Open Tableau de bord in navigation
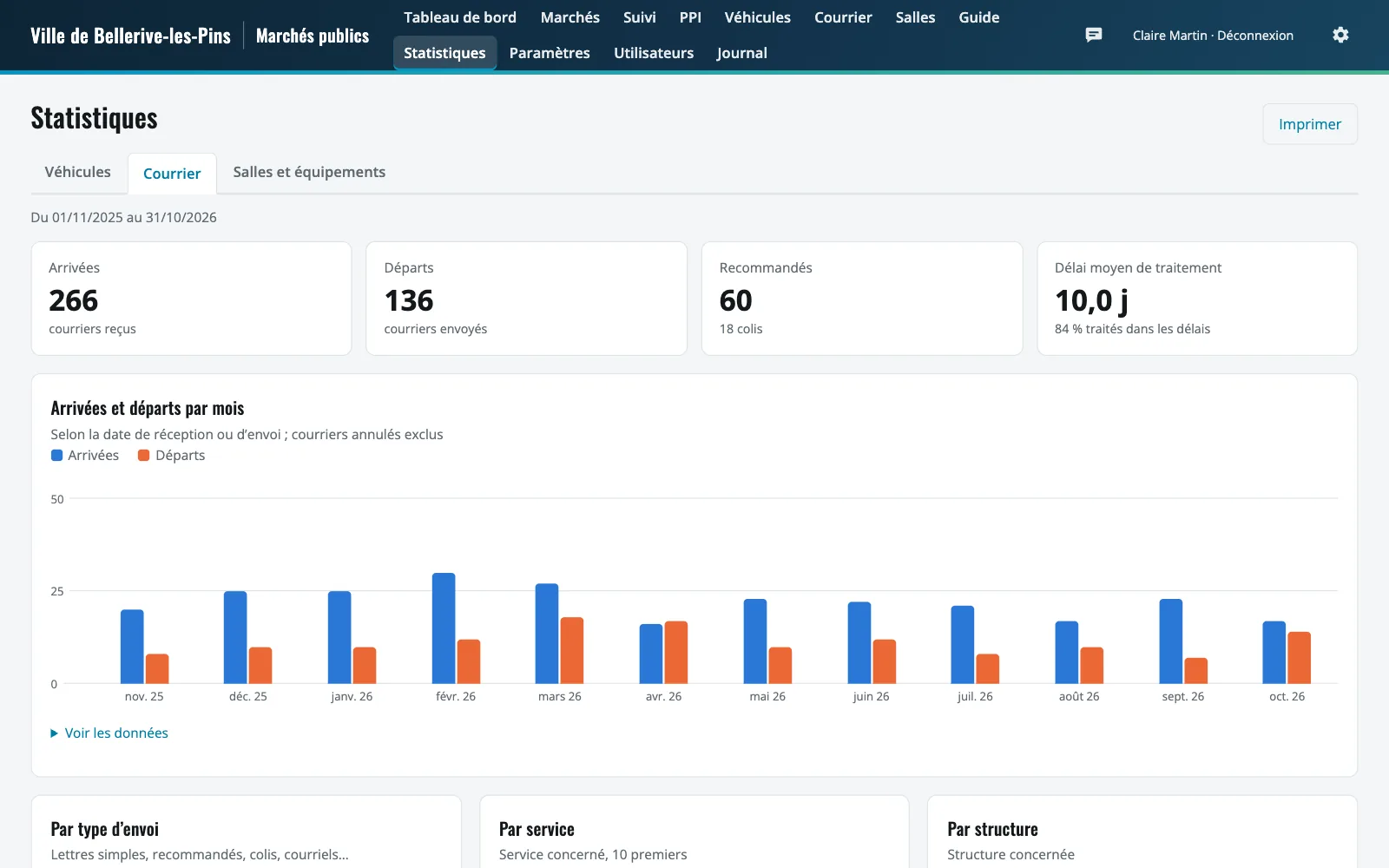The height and width of the screenshot is (868, 1389). (460, 17)
